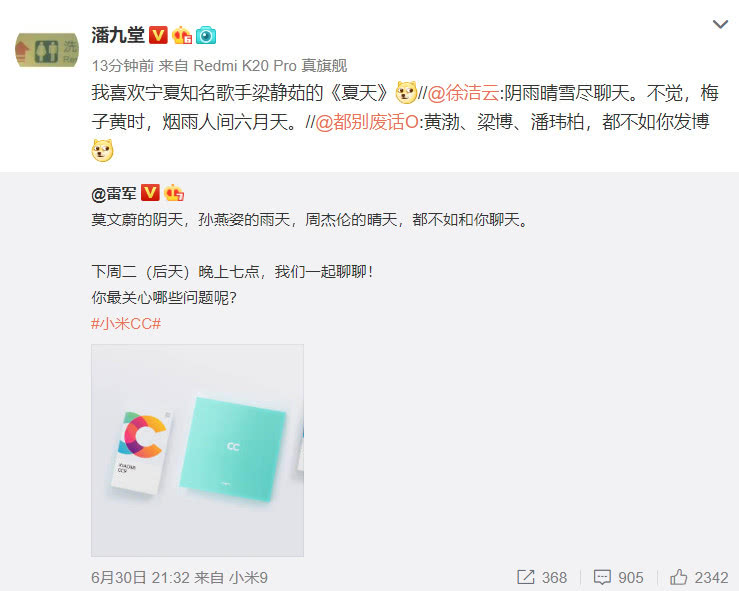Open the @都别废话O mention link
This screenshot has height=591, width=739.
366,123
